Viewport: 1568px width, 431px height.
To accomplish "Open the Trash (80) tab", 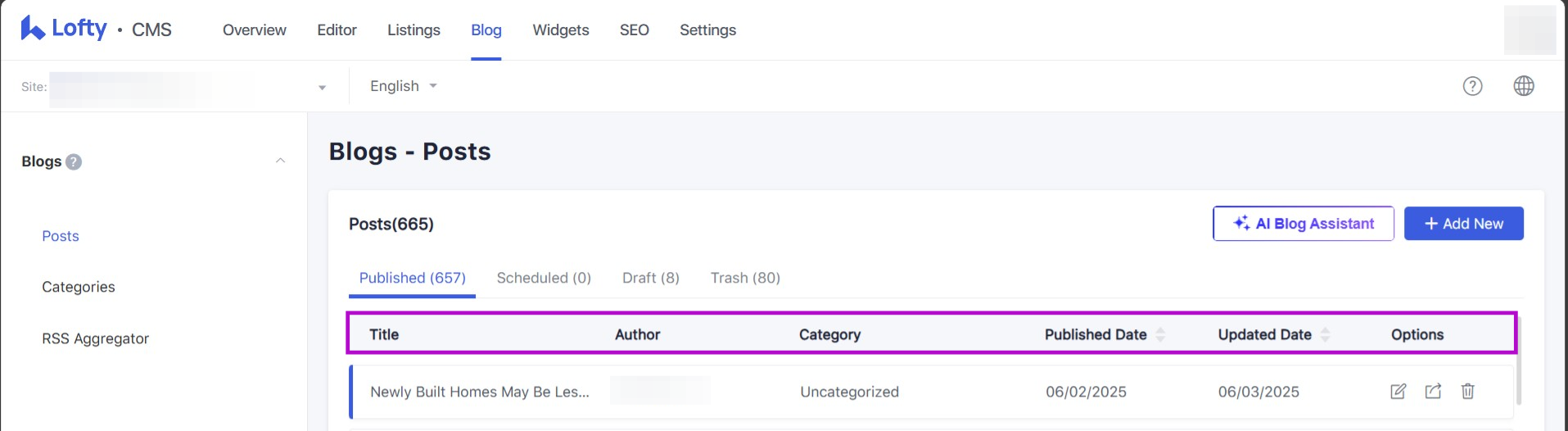I will (745, 278).
